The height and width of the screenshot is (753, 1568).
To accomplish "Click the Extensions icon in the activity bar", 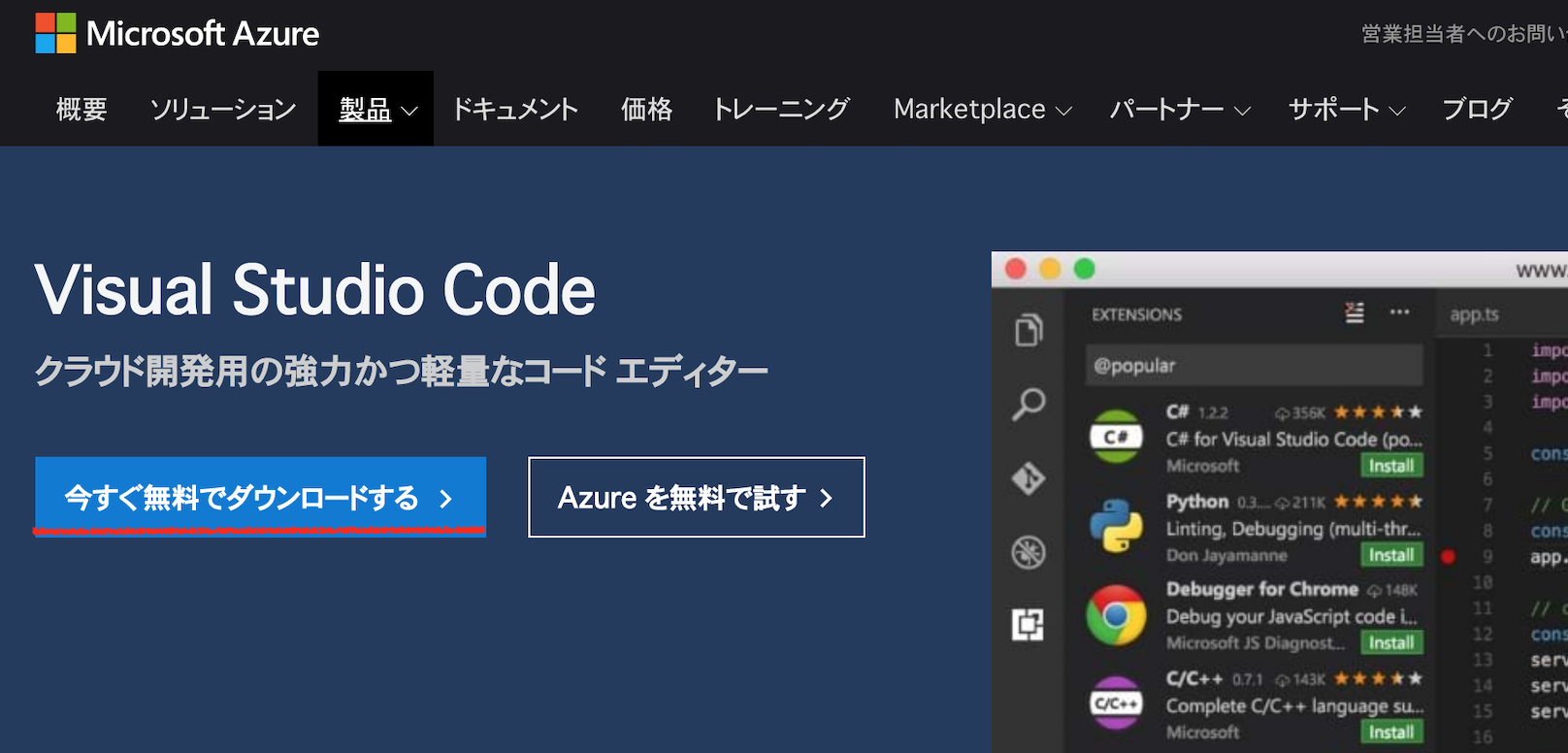I will (x=1029, y=624).
